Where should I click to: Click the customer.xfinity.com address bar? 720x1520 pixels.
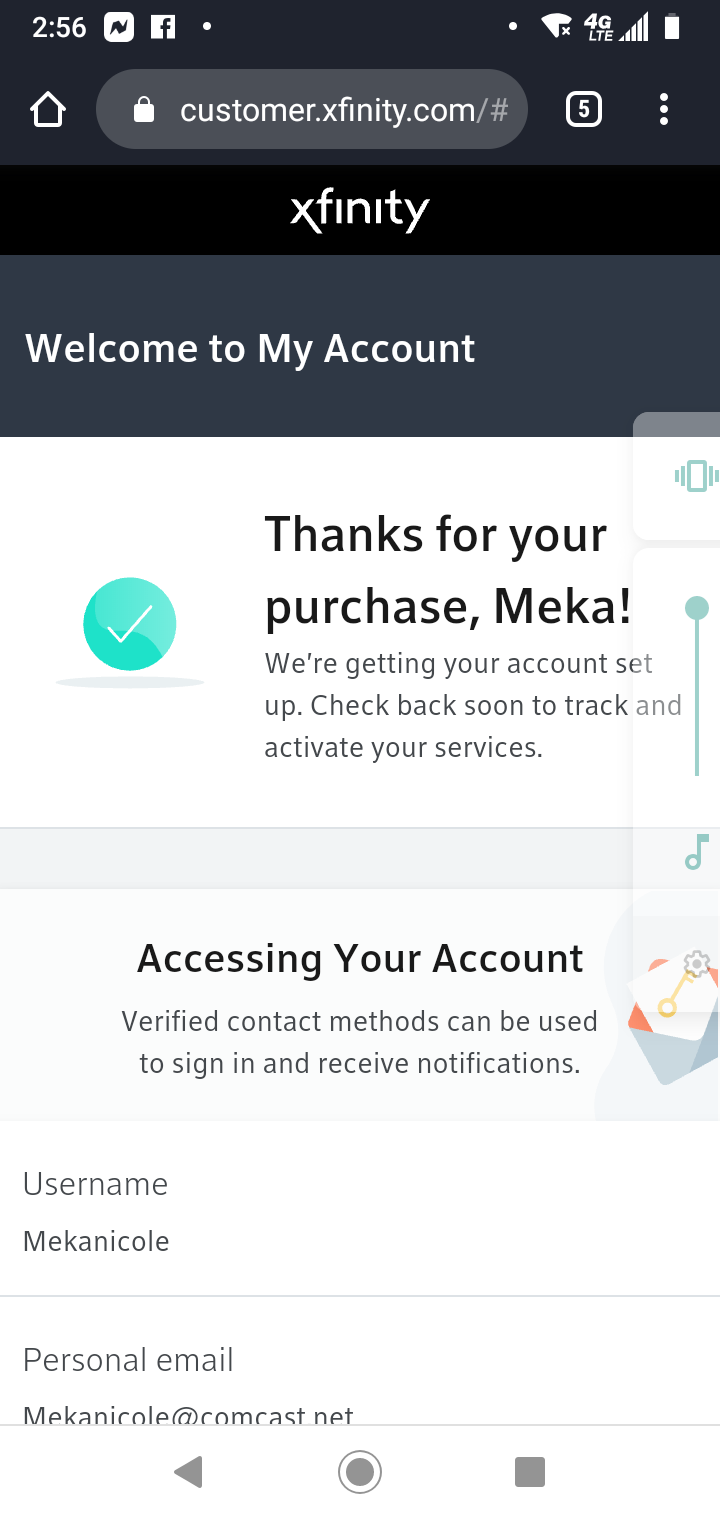(340, 109)
